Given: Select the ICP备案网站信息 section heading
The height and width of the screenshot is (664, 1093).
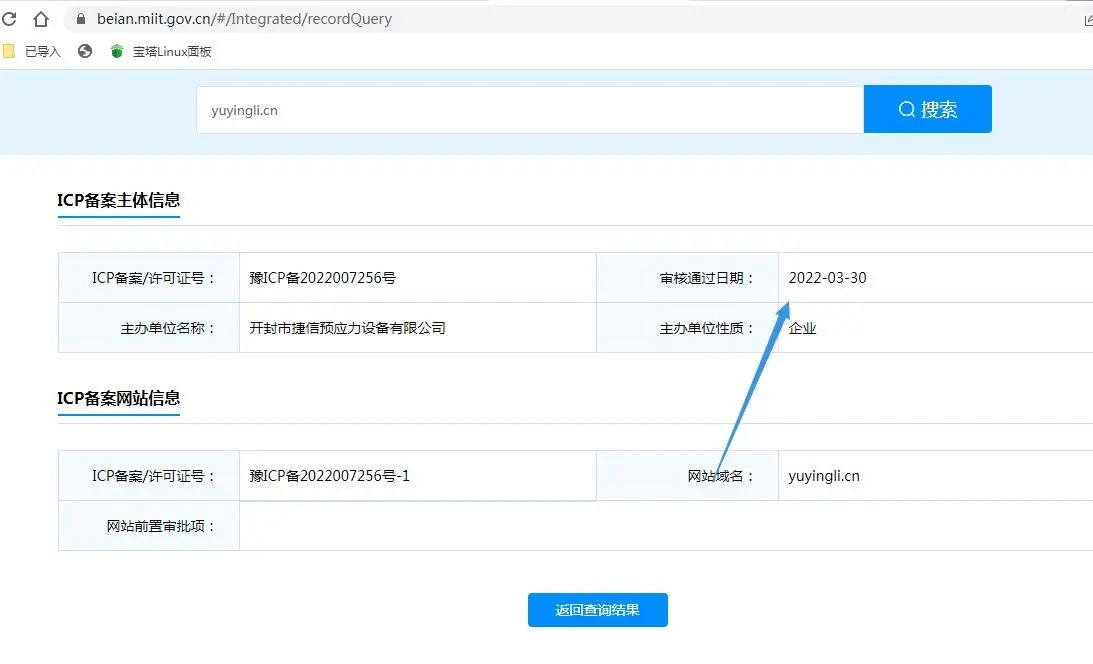Looking at the screenshot, I should pyautogui.click(x=119, y=398).
